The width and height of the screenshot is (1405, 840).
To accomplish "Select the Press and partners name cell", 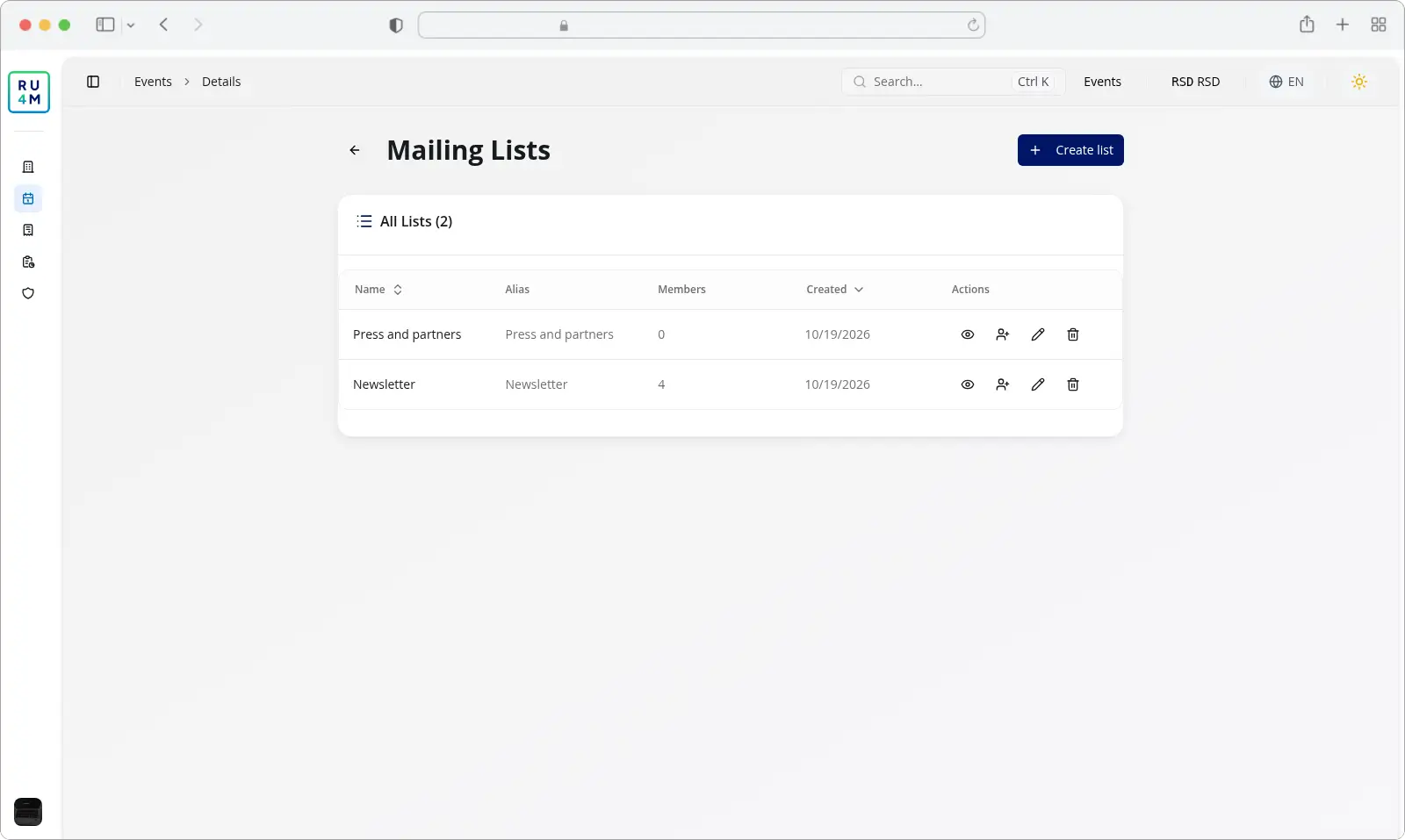I will [407, 334].
